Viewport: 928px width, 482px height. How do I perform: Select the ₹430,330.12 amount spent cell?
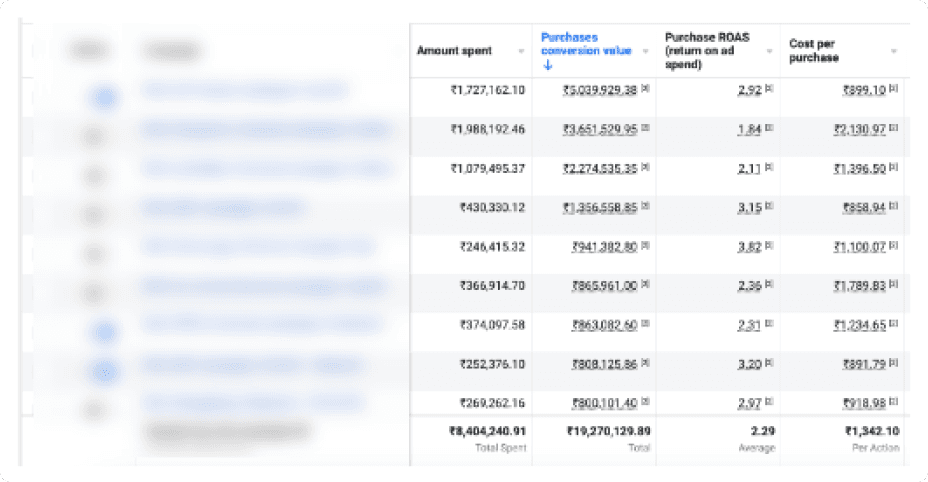pos(492,208)
